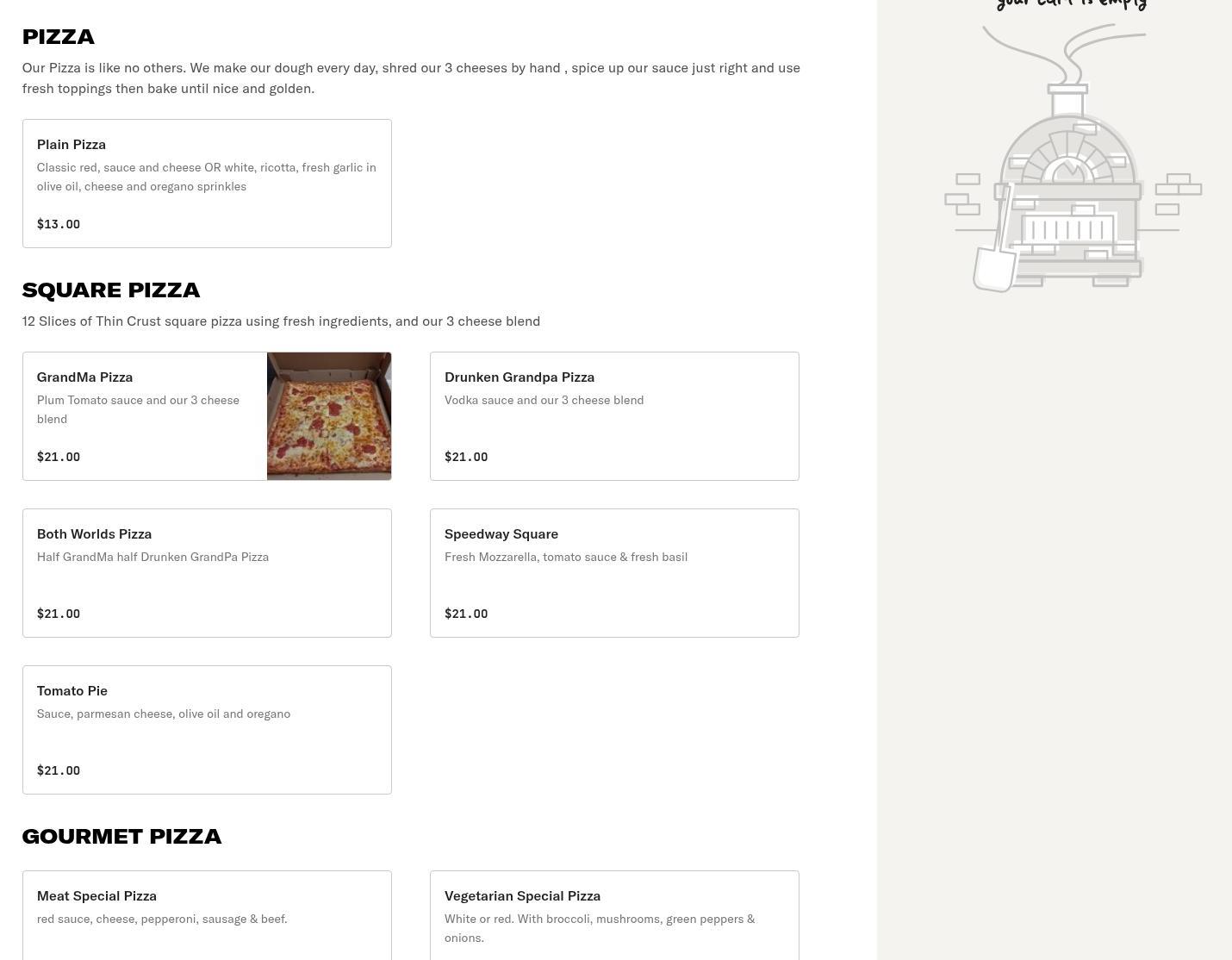Click the pizza peel shovel icon
The height and width of the screenshot is (960, 1232).
click(997, 259)
